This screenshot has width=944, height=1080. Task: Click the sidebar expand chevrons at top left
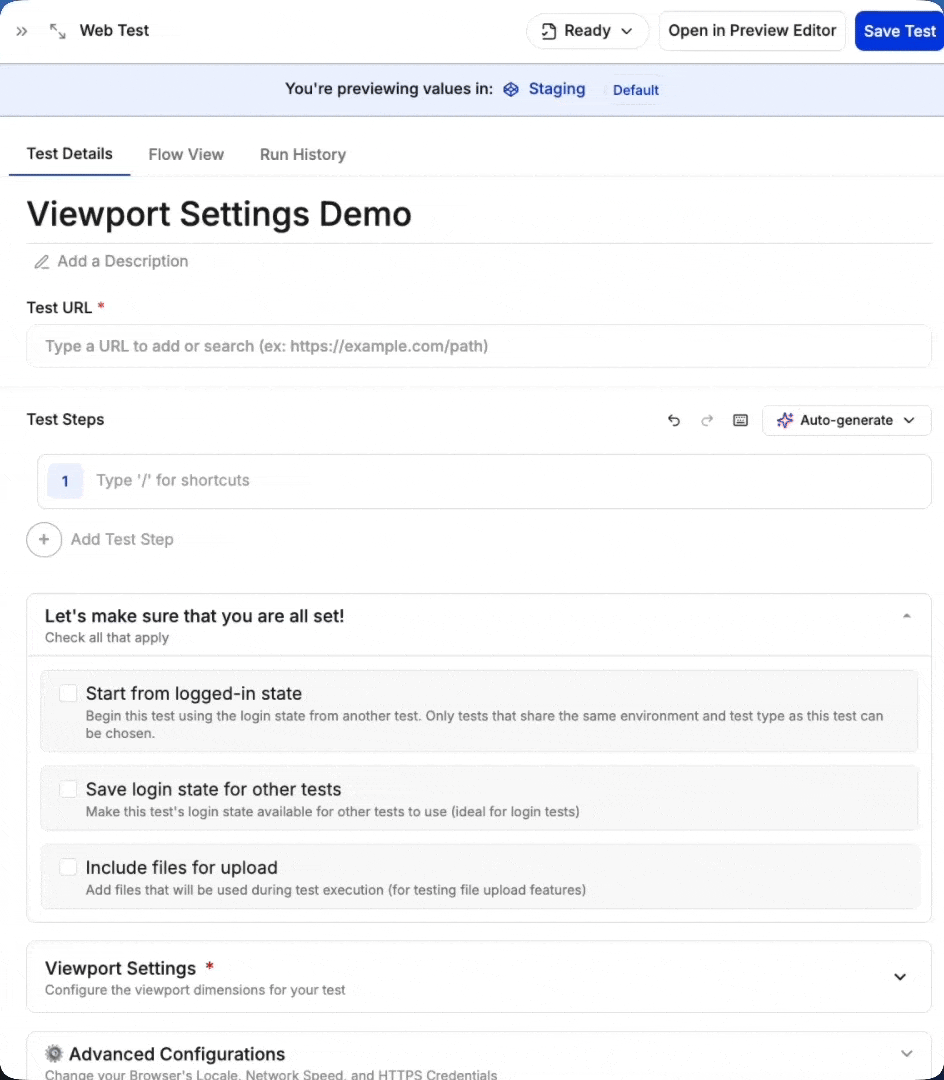tap(22, 30)
